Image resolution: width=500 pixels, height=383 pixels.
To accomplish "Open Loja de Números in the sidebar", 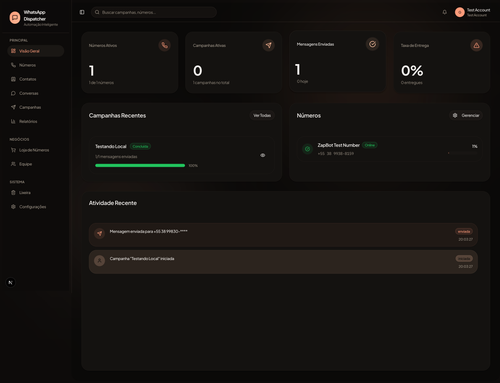I will click(36, 150).
